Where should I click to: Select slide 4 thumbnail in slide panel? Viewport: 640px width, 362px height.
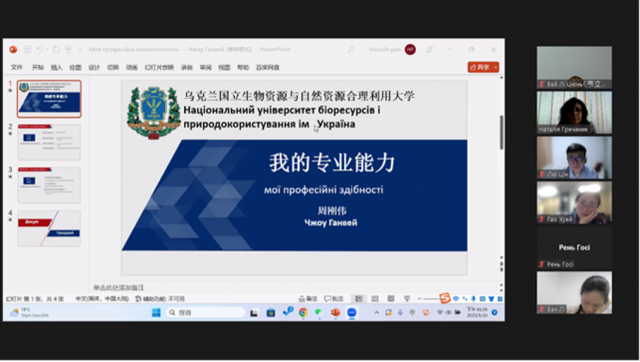(49, 228)
